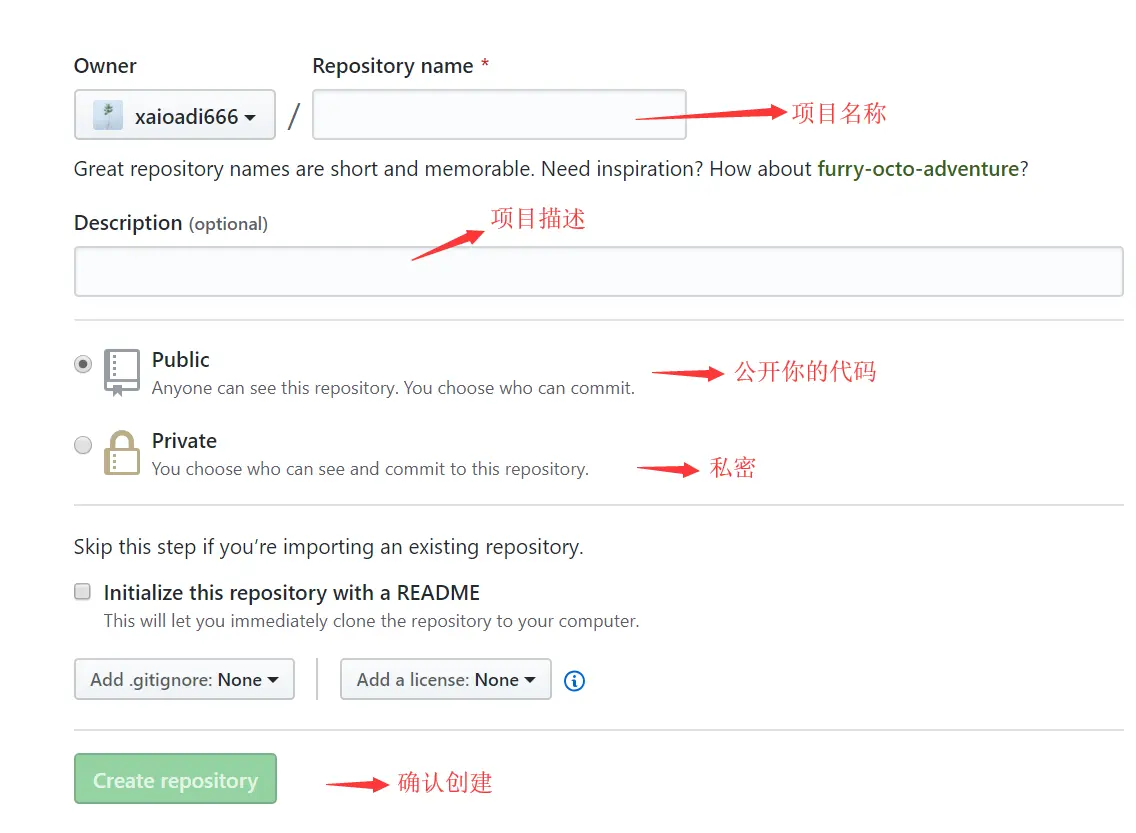Expand the Add a license dropdown
The image size is (1136, 833).
click(x=445, y=679)
